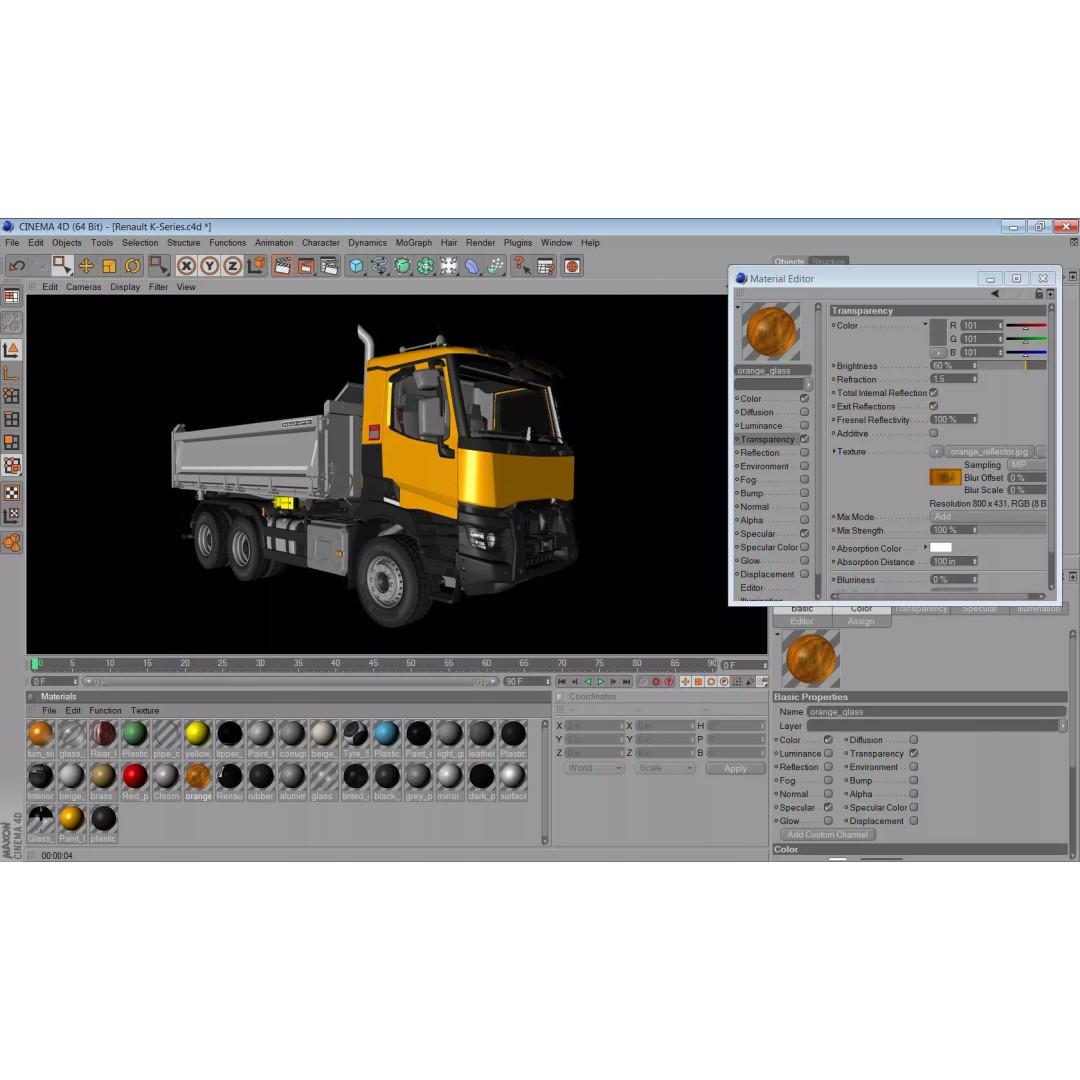The height and width of the screenshot is (1080, 1080).
Task: Click the Undo arrow in the toolbar
Action: [x=17, y=266]
